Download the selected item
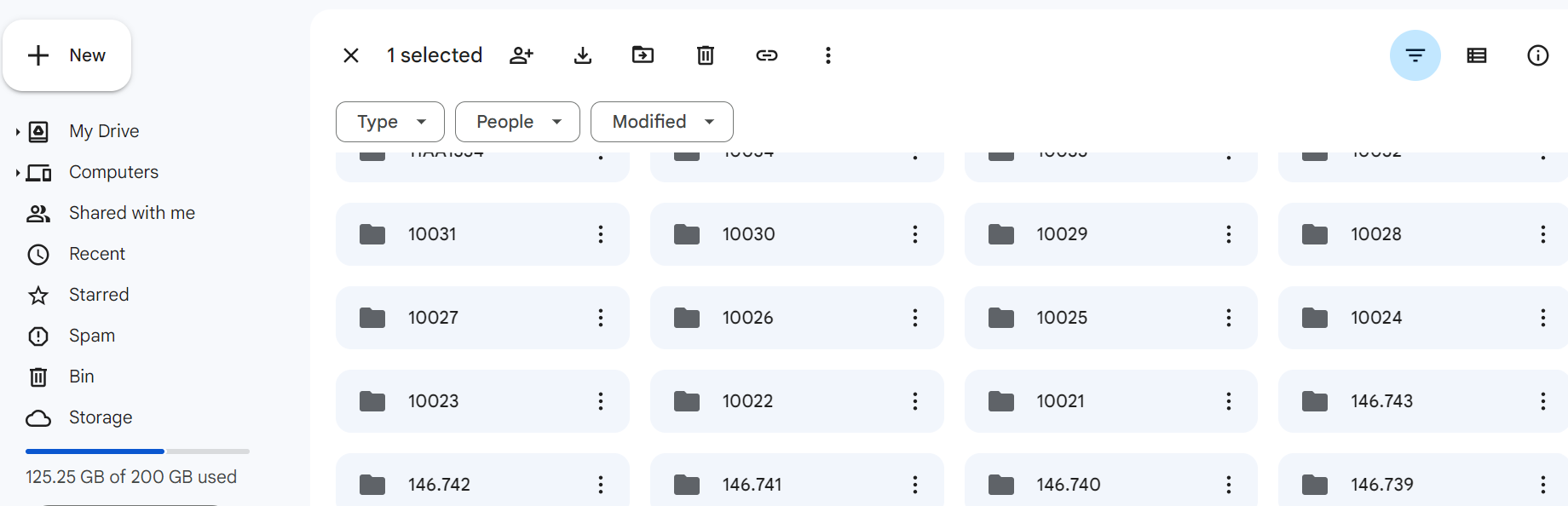The width and height of the screenshot is (1568, 506). click(583, 55)
